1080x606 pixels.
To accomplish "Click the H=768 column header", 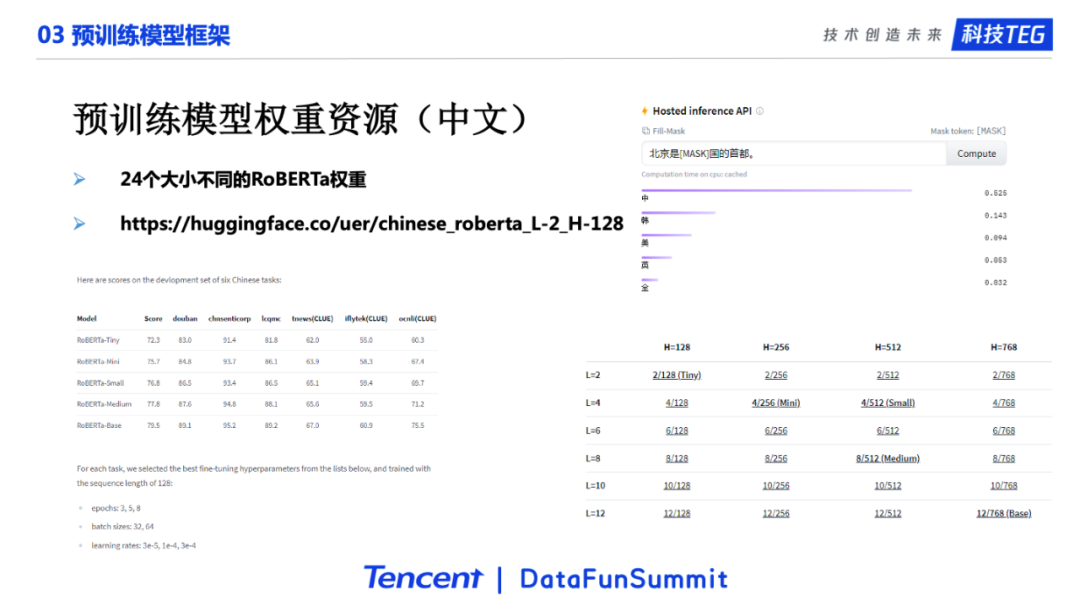I will pos(1004,347).
